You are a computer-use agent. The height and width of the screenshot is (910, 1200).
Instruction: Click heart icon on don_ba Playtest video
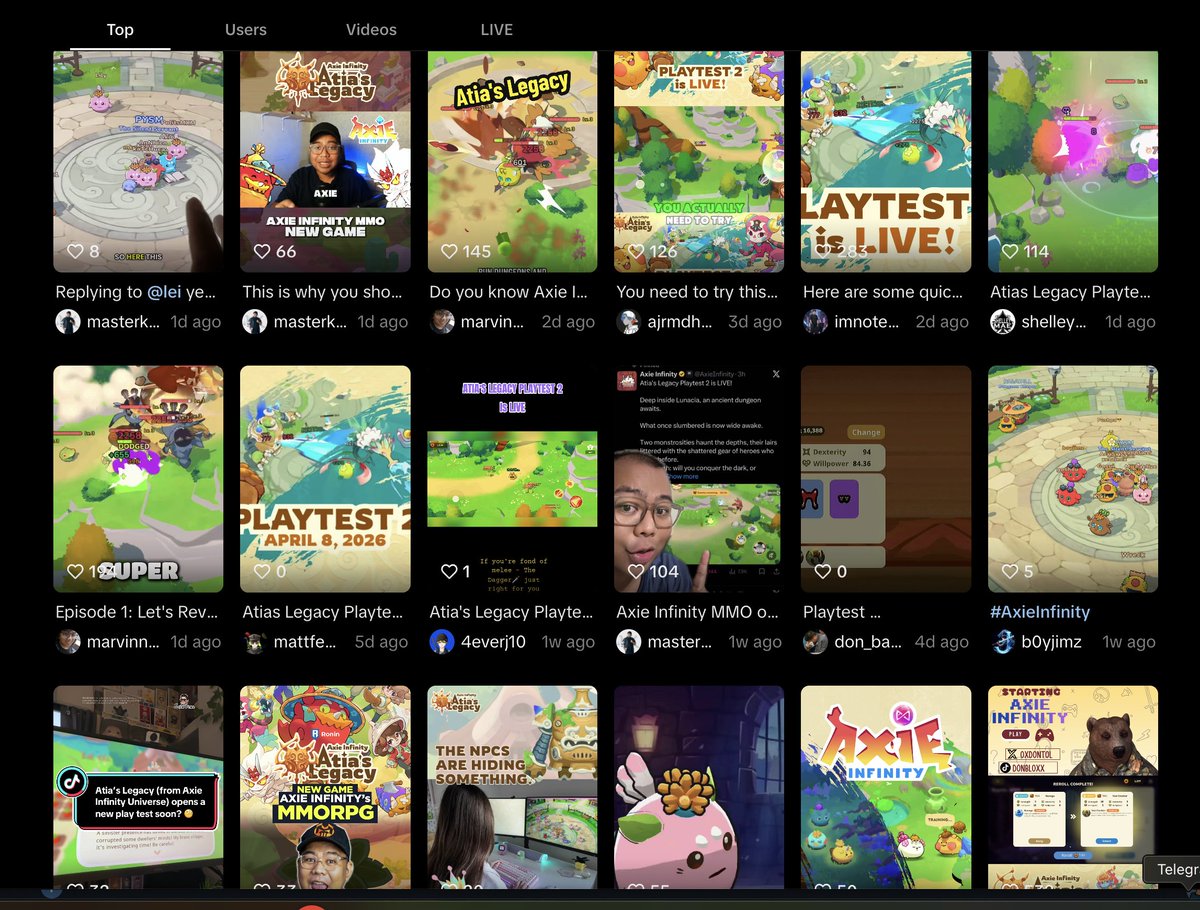coord(823,571)
